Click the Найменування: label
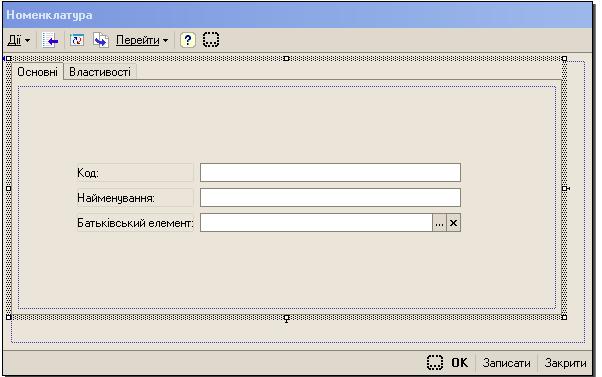Screen dimensions: 602x377 (116, 198)
